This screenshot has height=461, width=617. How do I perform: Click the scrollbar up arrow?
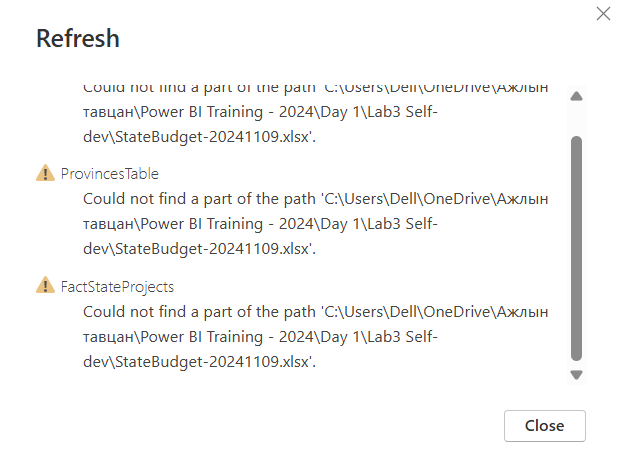pos(576,96)
